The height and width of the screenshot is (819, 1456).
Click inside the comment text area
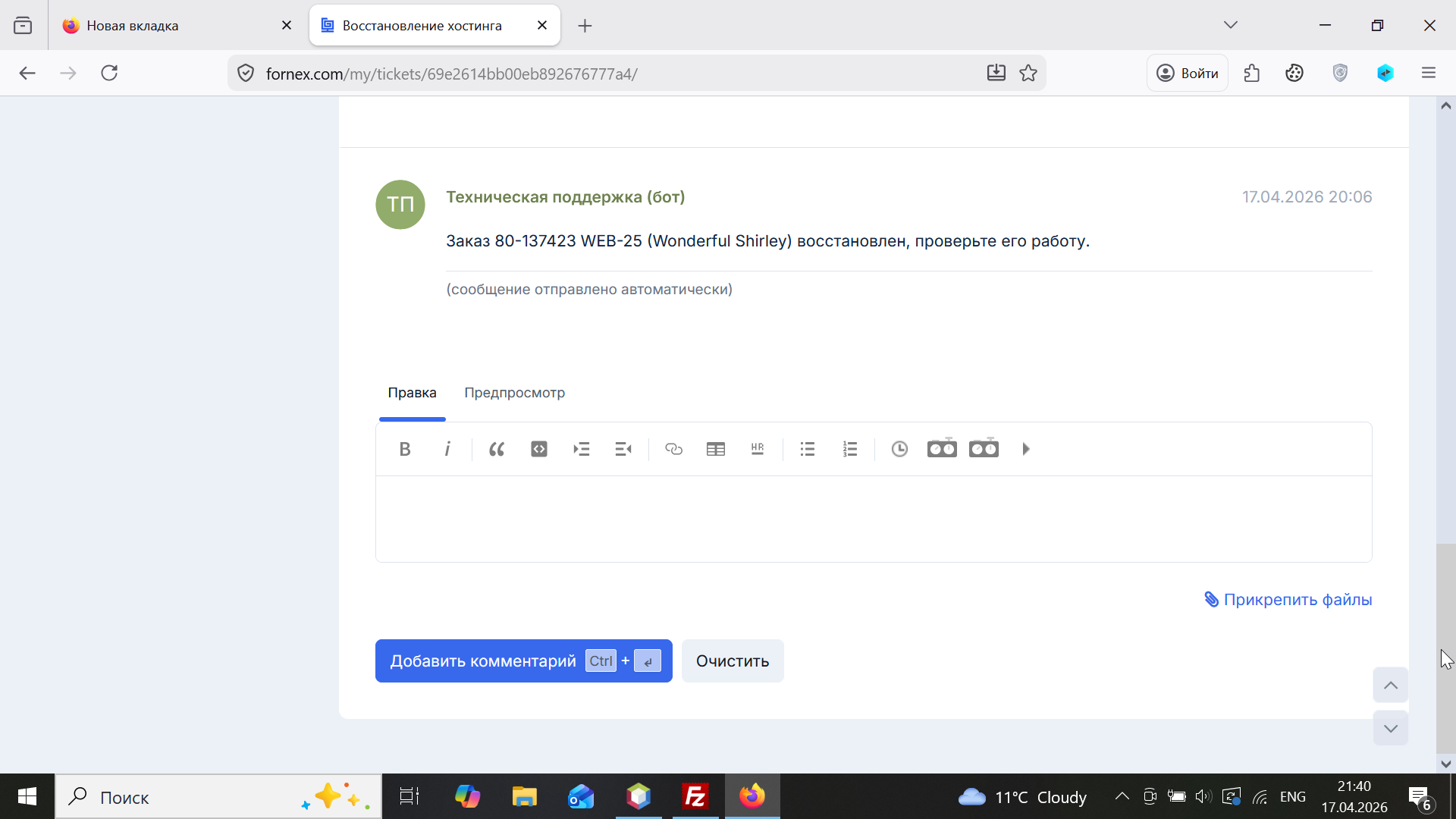coord(872,519)
